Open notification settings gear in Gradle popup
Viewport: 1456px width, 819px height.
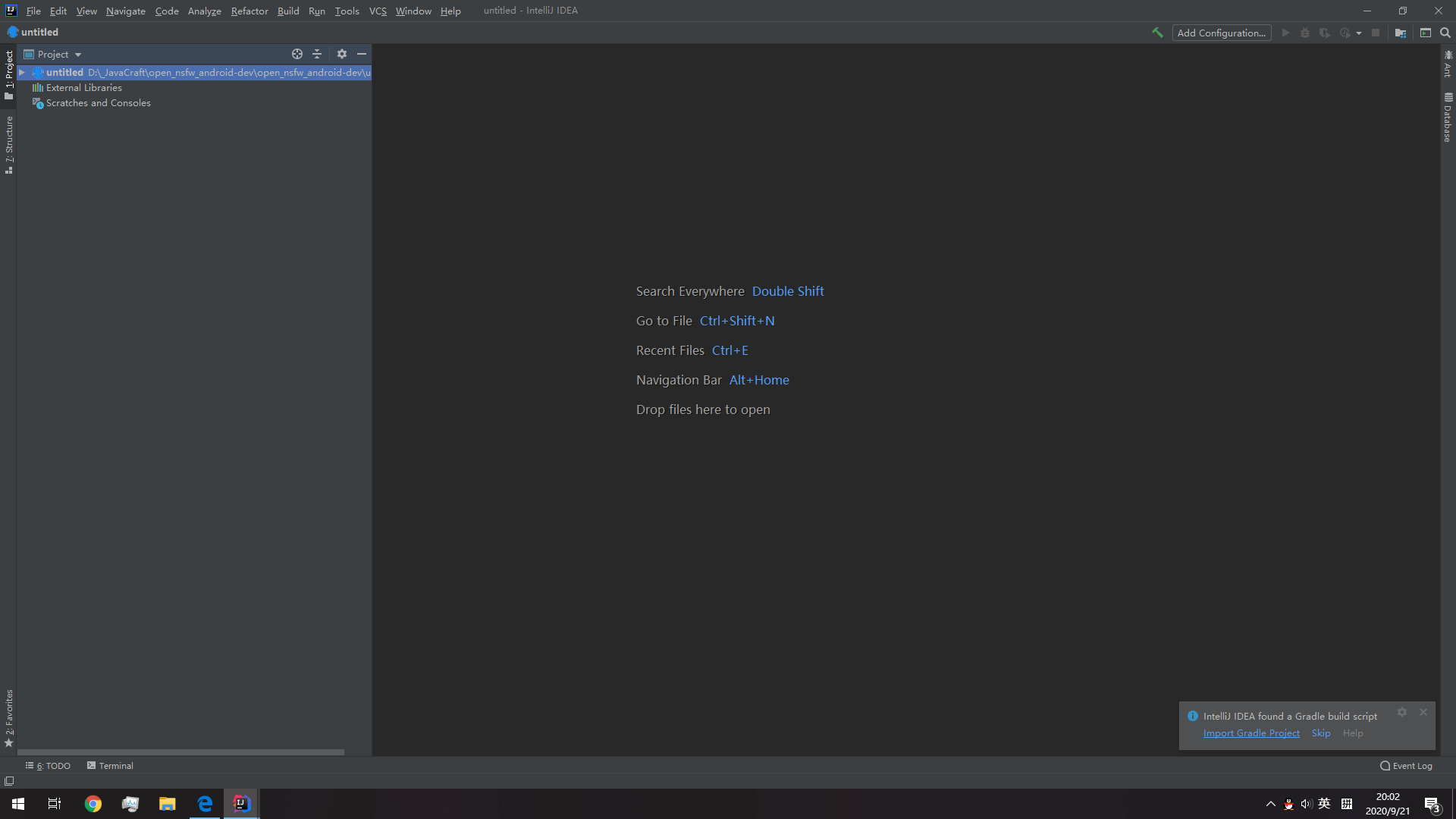pyautogui.click(x=1402, y=712)
